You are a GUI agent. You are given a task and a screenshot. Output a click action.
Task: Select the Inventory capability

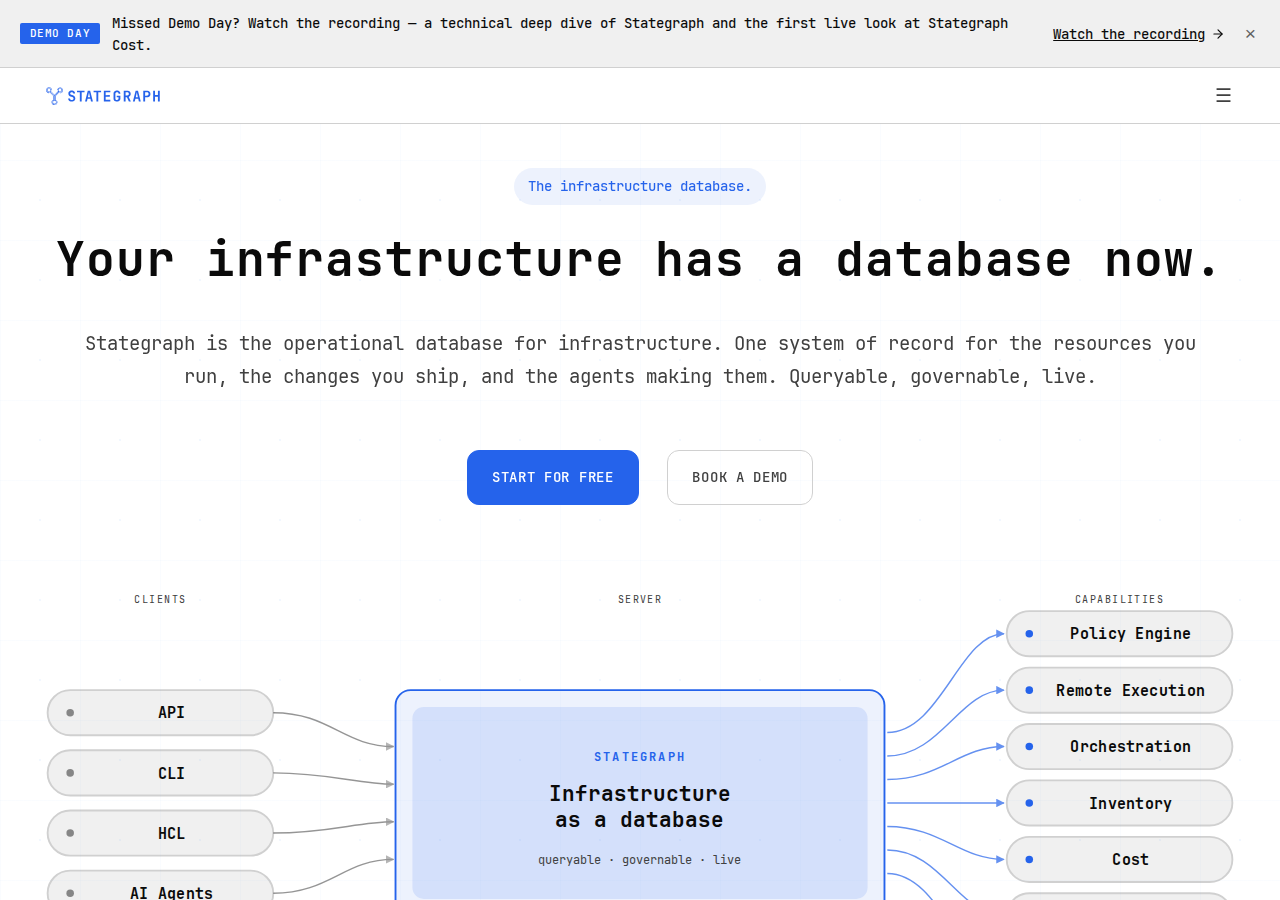1119,803
